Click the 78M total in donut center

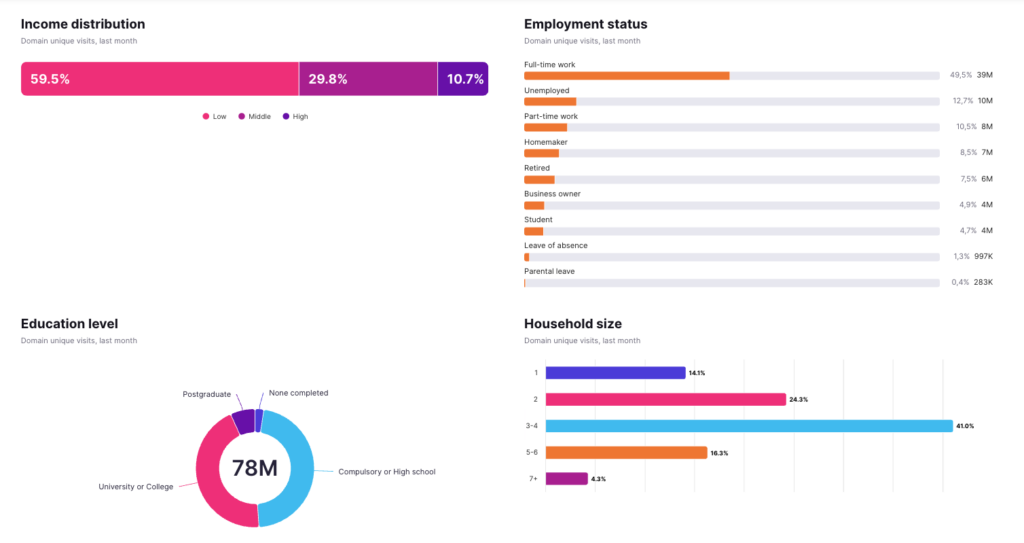point(255,468)
